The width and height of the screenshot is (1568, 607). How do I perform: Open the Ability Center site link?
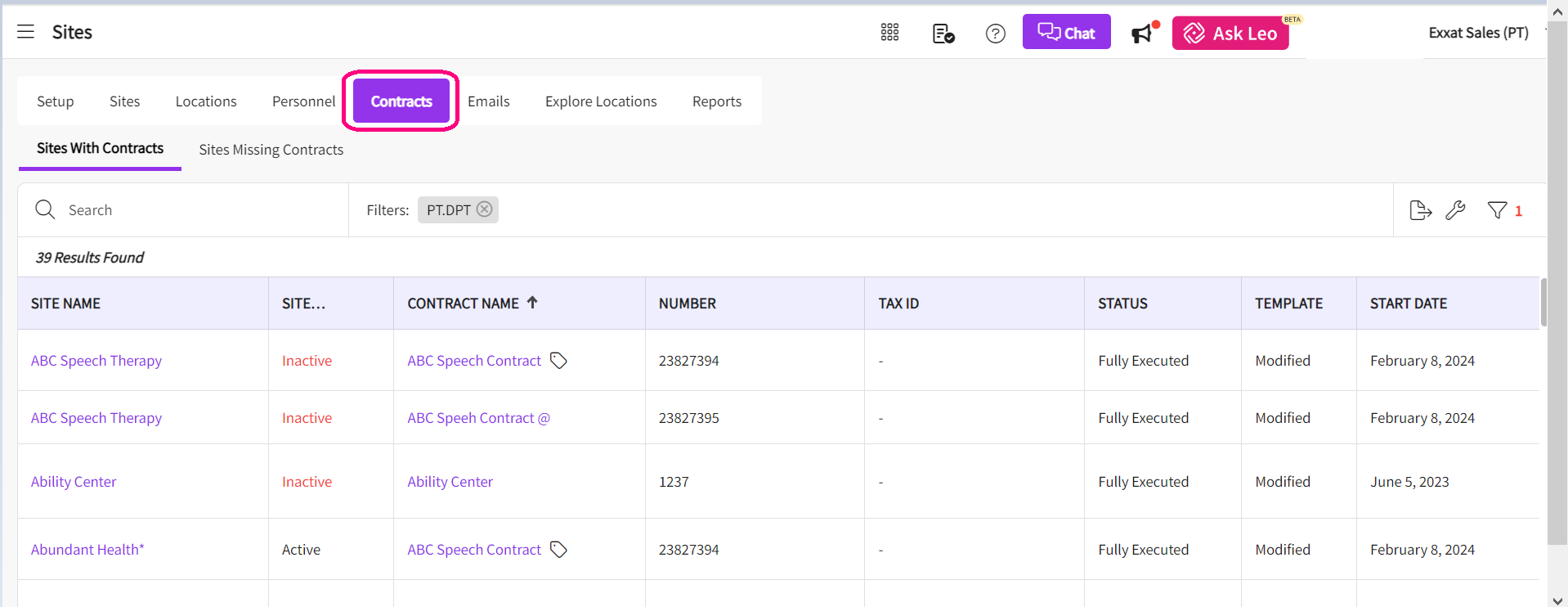pos(74,482)
